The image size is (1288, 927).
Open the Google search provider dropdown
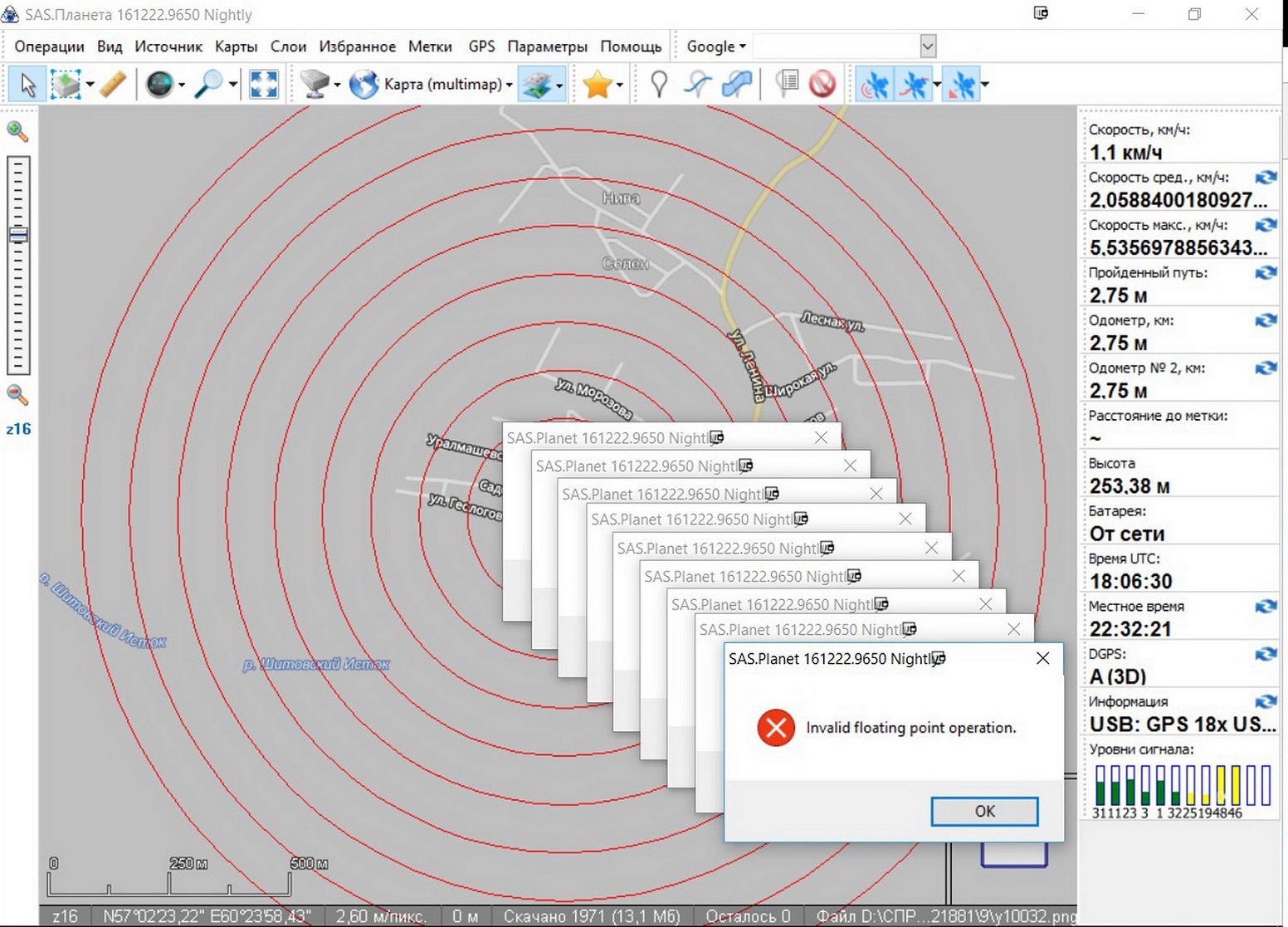click(x=716, y=46)
